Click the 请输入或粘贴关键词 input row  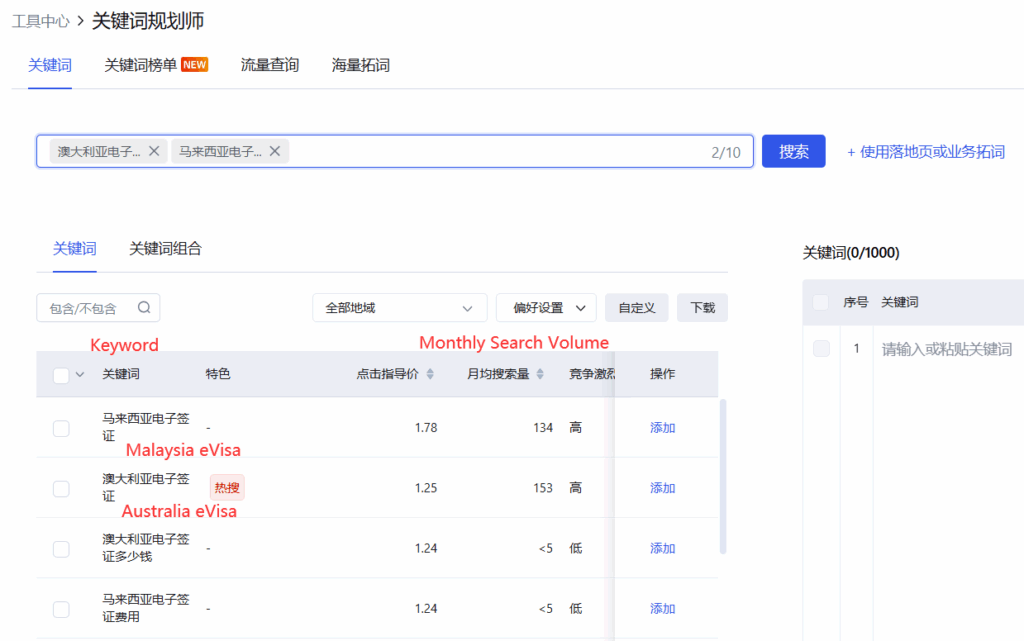click(x=947, y=349)
